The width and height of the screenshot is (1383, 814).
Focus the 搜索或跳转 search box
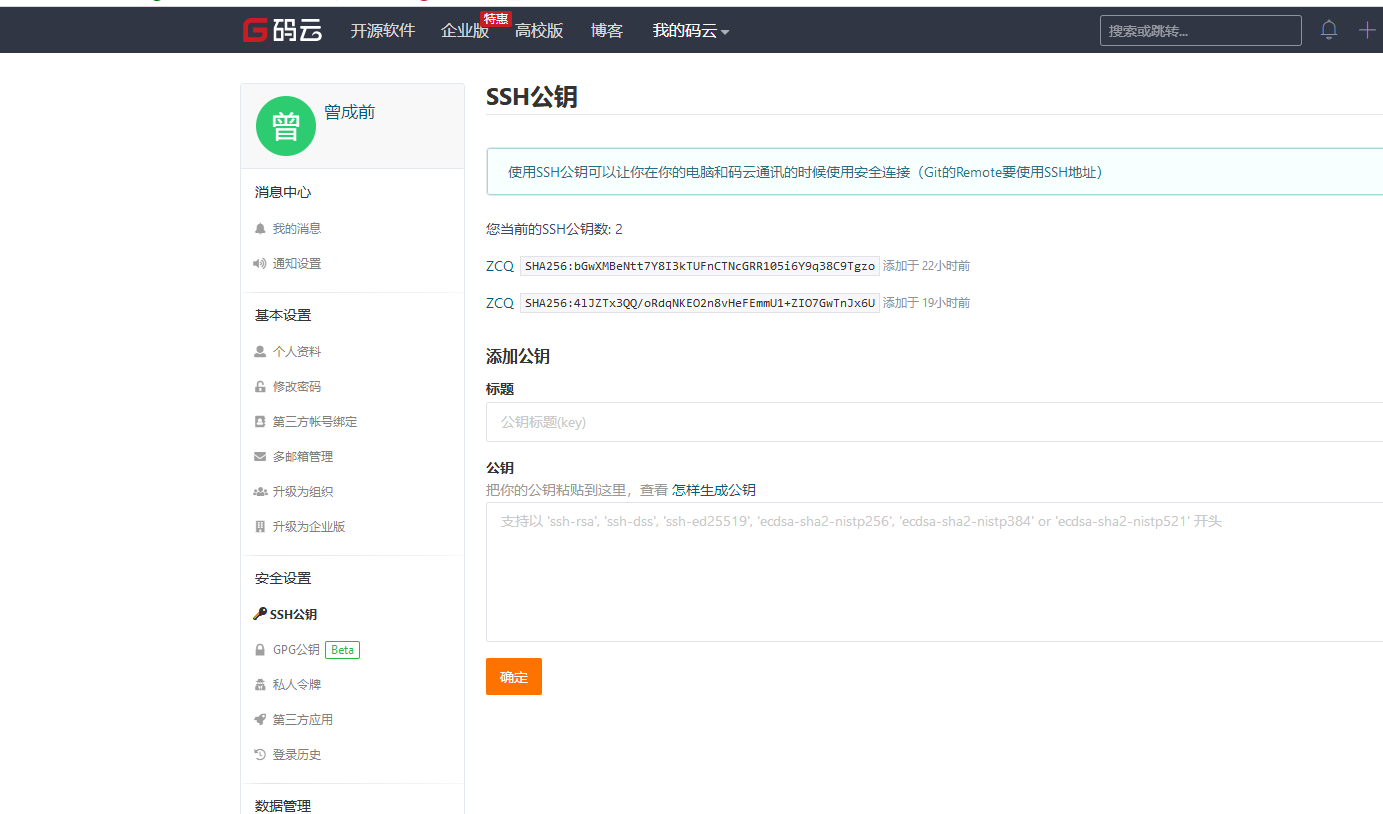(x=1201, y=30)
